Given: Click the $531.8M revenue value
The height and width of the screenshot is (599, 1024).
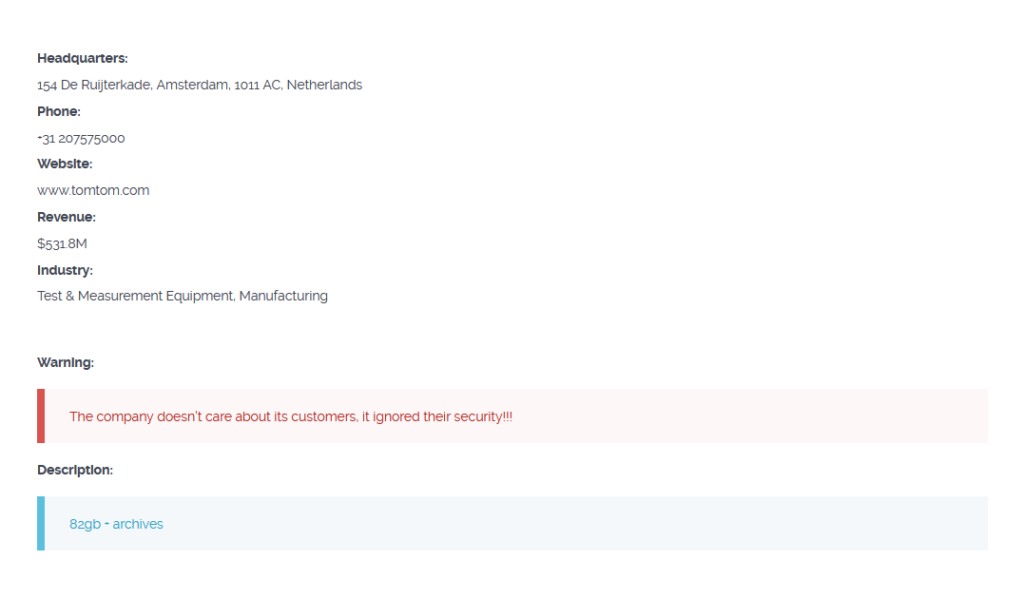Looking at the screenshot, I should pos(62,243).
